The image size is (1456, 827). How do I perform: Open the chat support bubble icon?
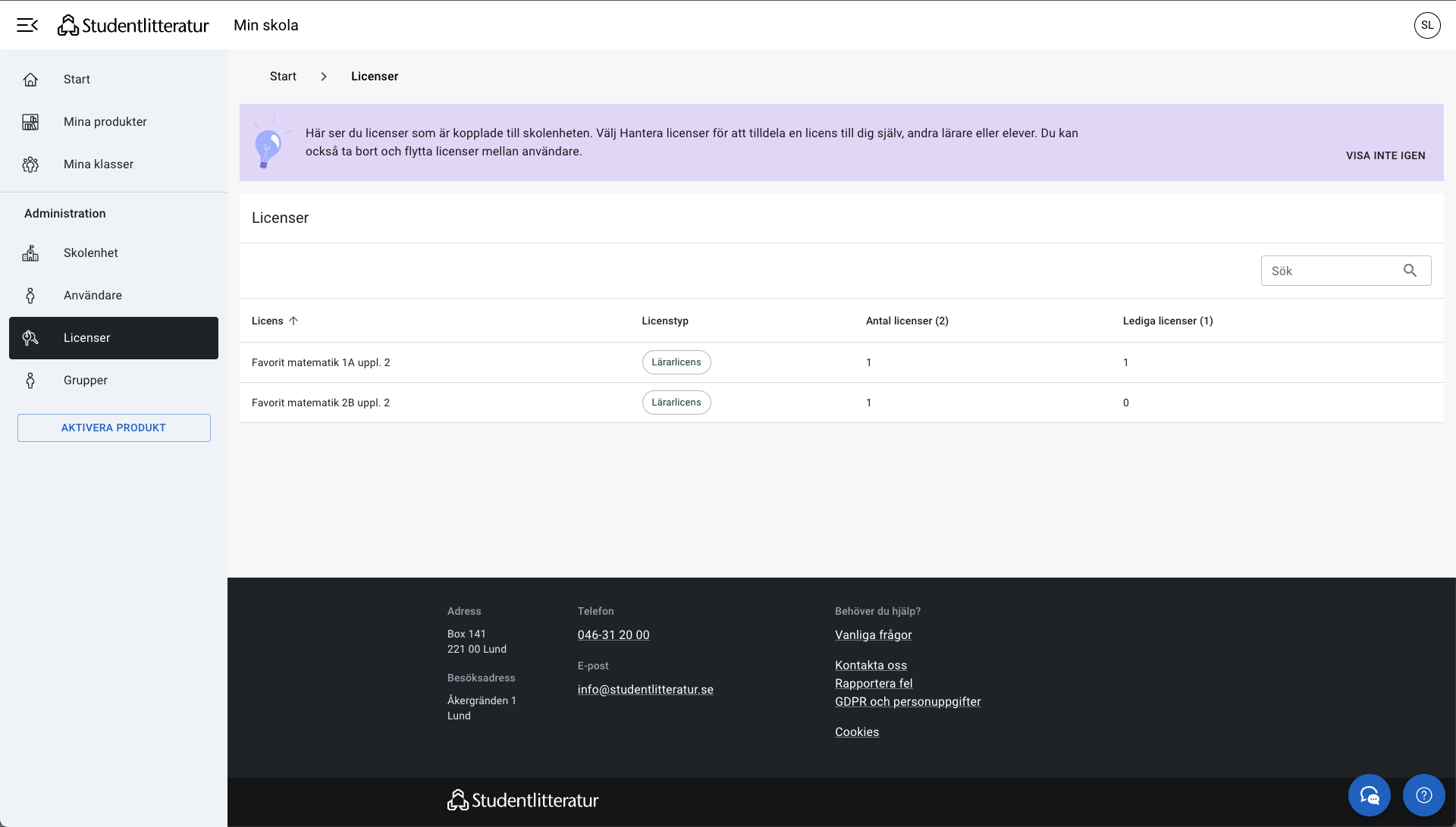pos(1369,794)
